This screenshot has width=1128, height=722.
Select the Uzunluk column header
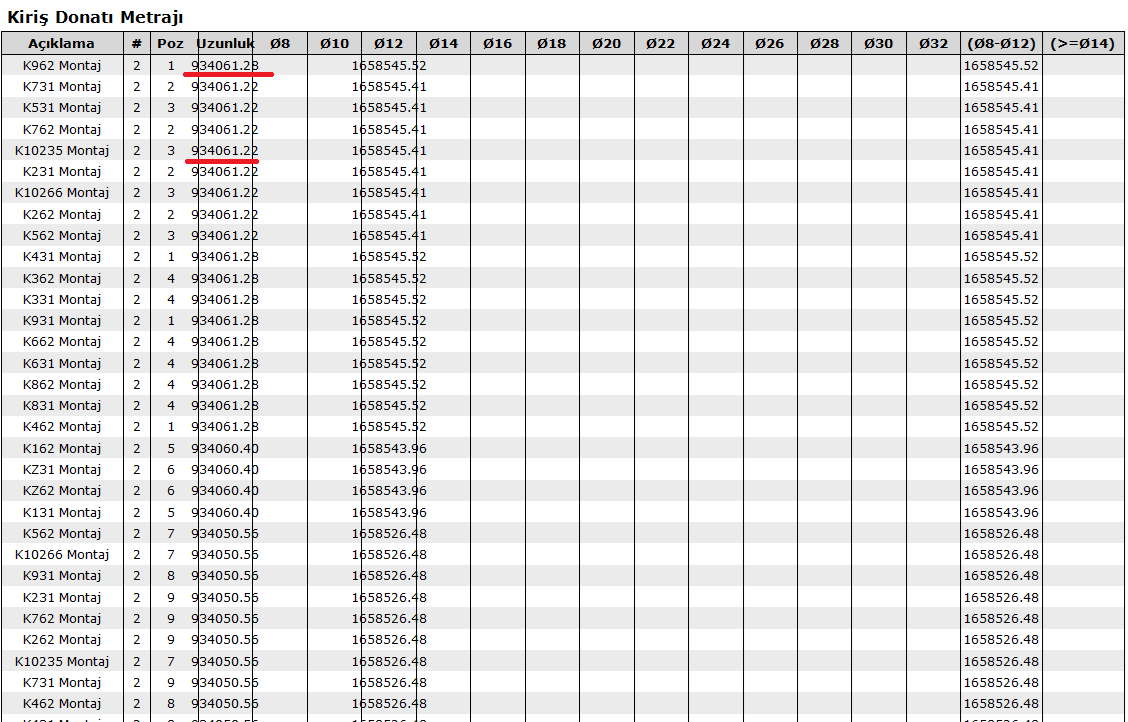(225, 44)
